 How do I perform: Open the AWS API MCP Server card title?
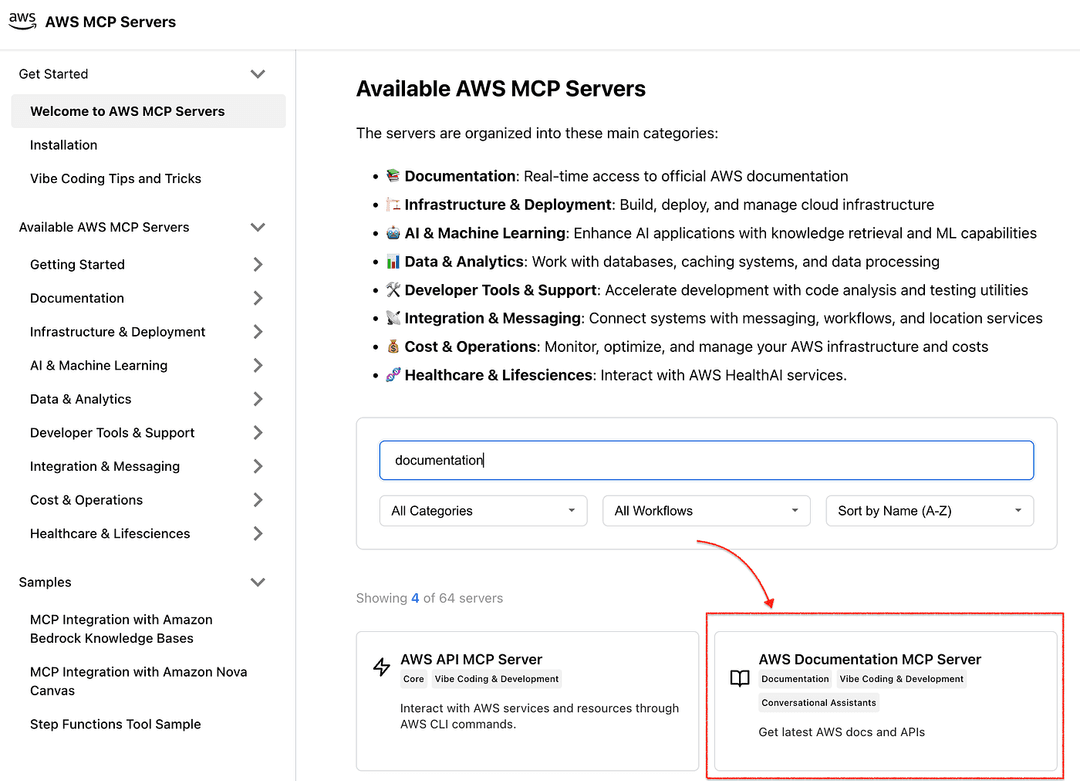tap(471, 659)
